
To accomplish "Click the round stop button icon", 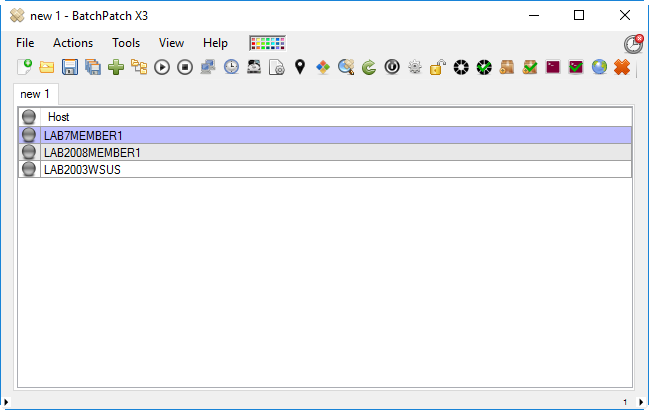I will (185, 67).
